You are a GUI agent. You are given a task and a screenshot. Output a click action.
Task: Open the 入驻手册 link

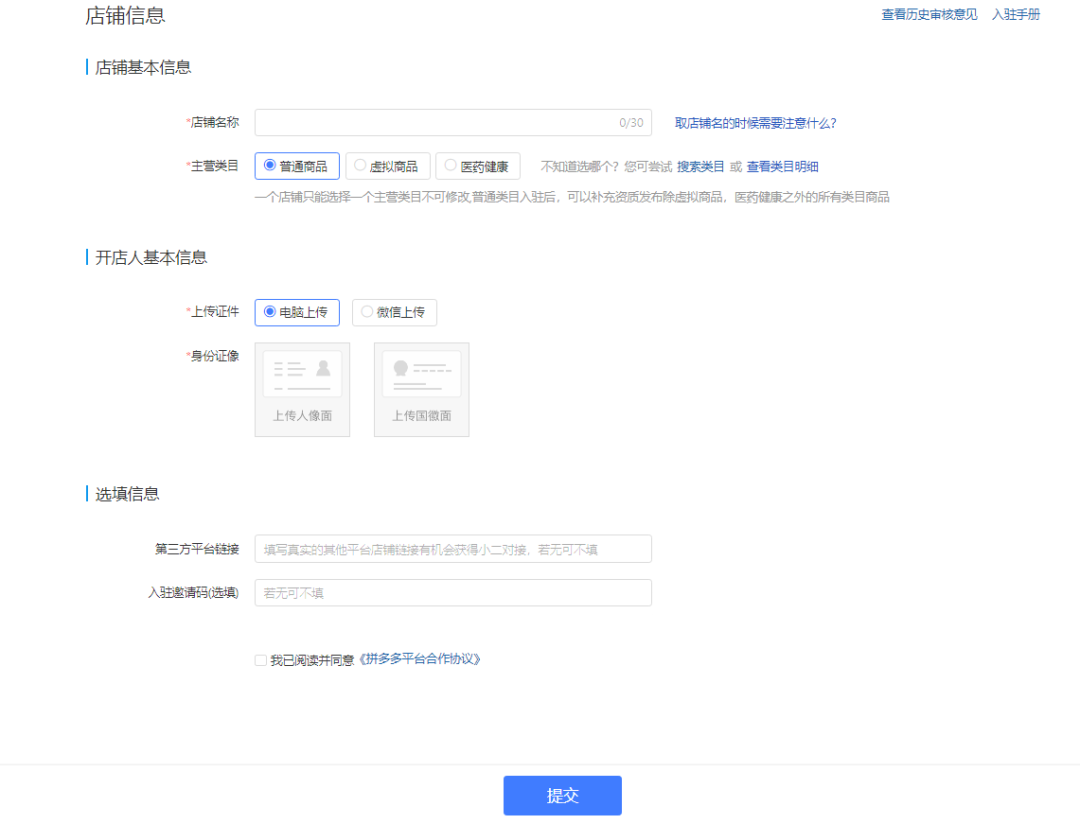1015,14
